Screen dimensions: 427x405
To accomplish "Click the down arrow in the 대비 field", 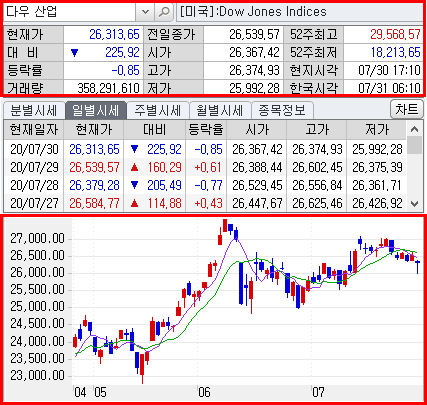I will pyautogui.click(x=75, y=53).
